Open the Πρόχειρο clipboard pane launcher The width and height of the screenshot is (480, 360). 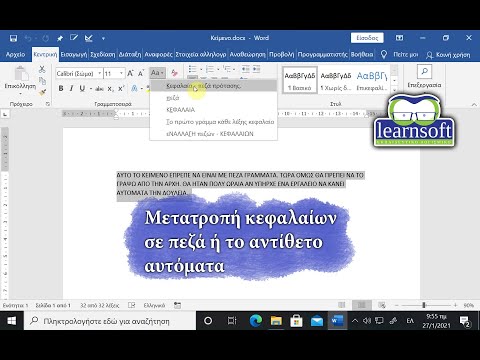pos(48,104)
